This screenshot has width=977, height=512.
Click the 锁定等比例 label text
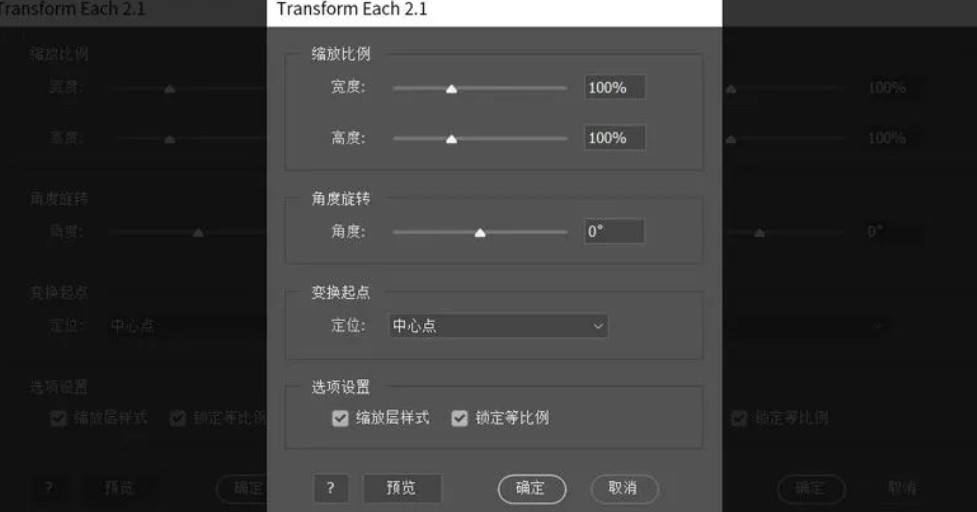click(512, 418)
